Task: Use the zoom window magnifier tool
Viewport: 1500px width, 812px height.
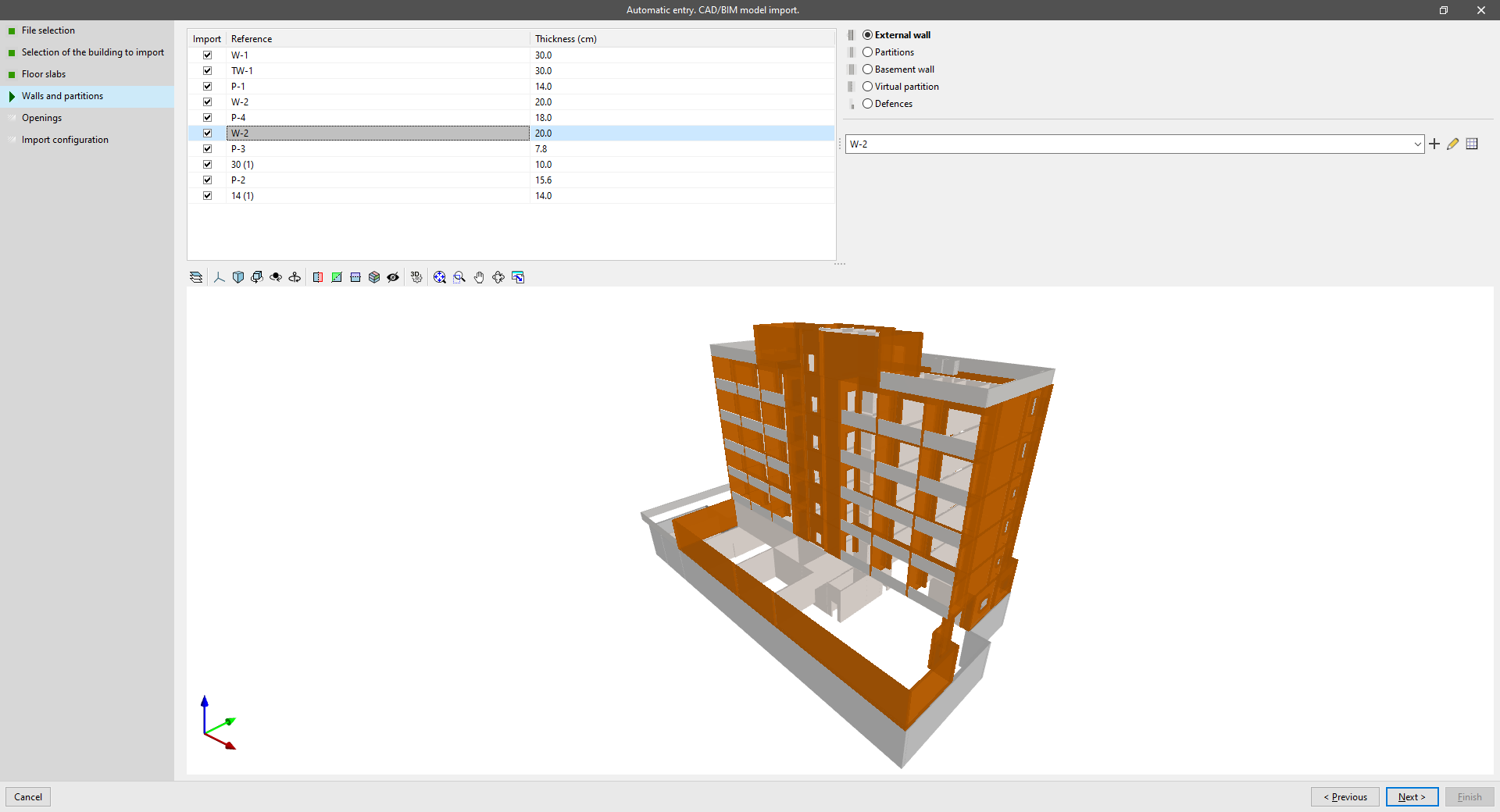Action: coord(459,277)
